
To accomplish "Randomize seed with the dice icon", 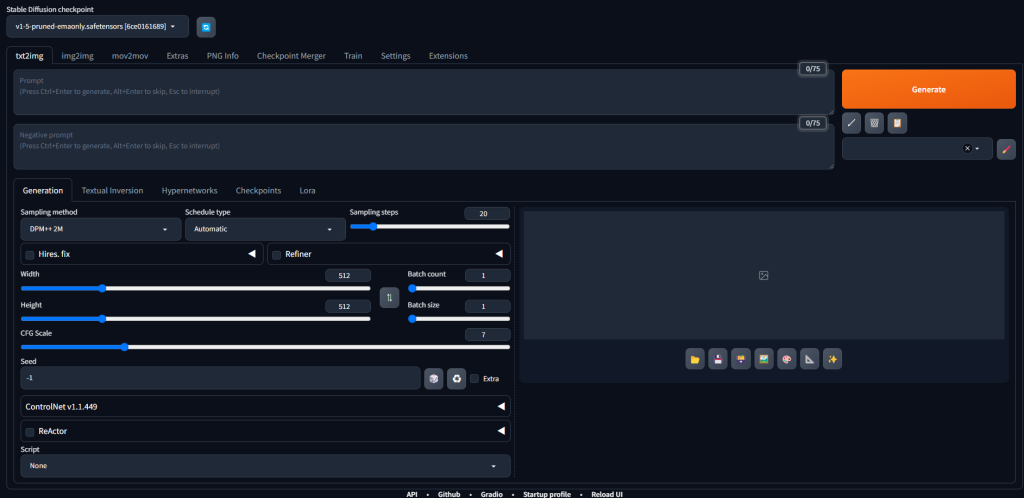I will (x=433, y=378).
